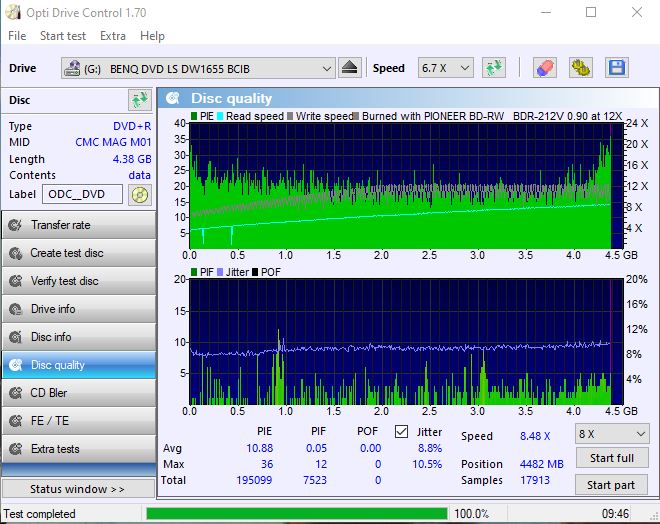Open the File menu
Image resolution: width=660 pixels, height=524 pixels.
point(17,36)
